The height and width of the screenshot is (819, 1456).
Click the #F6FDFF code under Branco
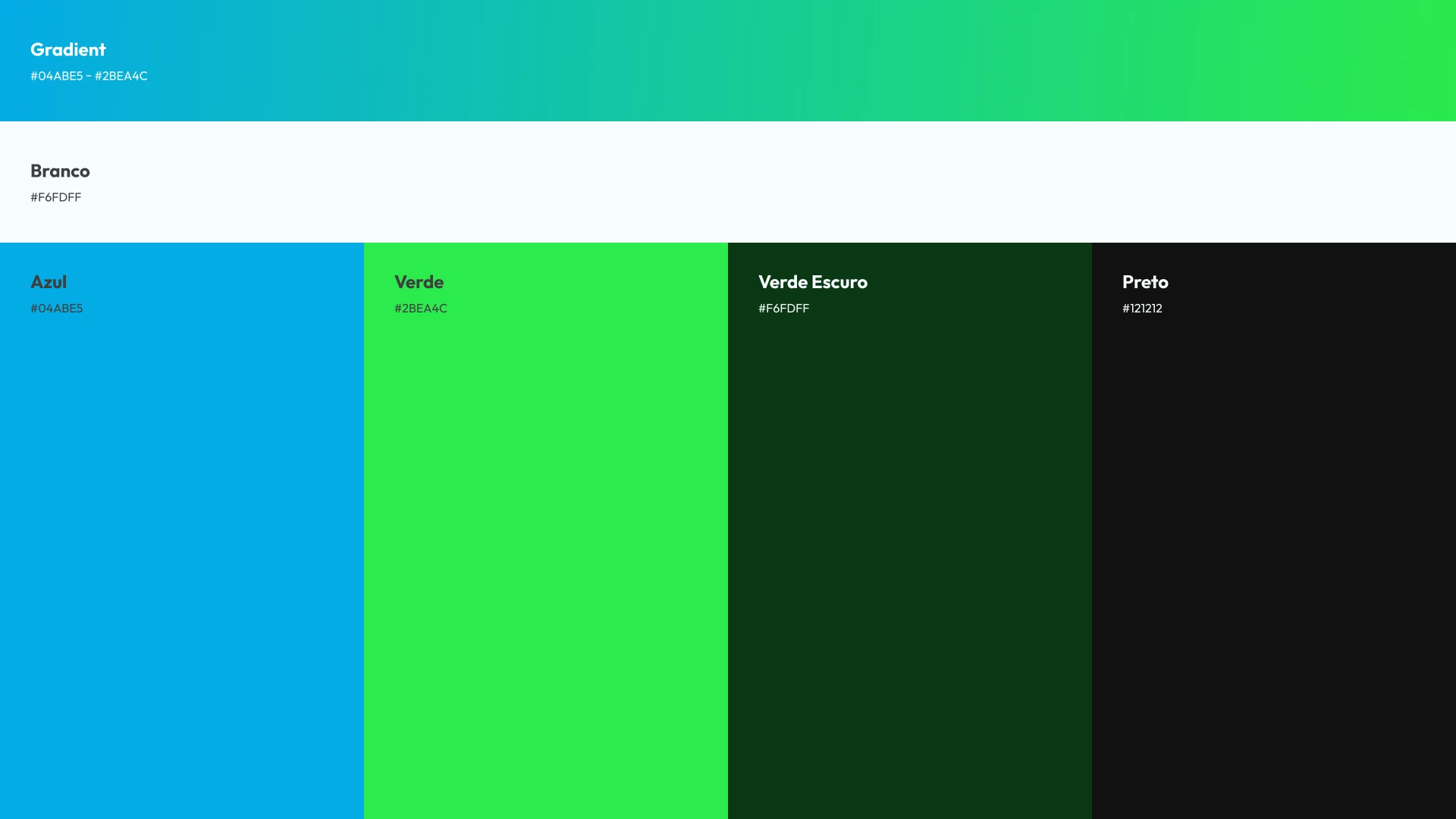(55, 197)
